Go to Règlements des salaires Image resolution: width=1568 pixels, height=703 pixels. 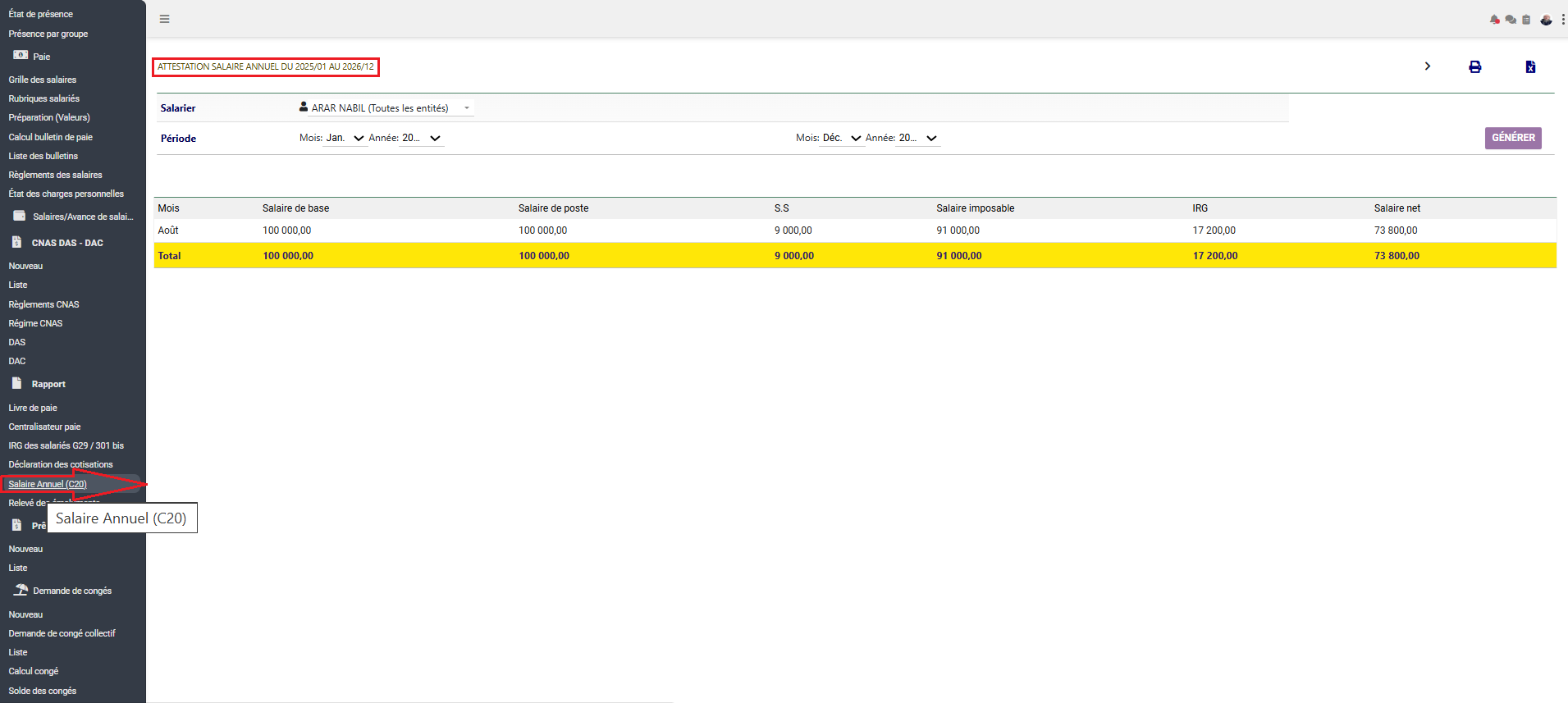tap(56, 175)
